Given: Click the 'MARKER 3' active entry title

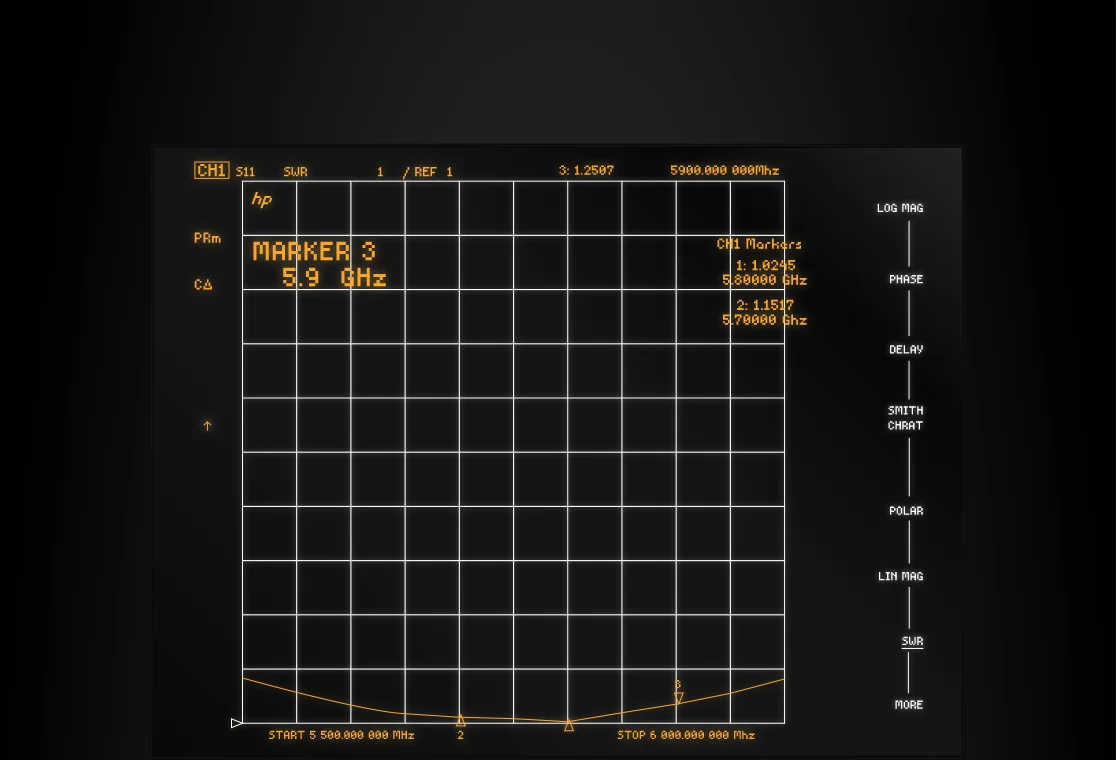Looking at the screenshot, I should 314,251.
